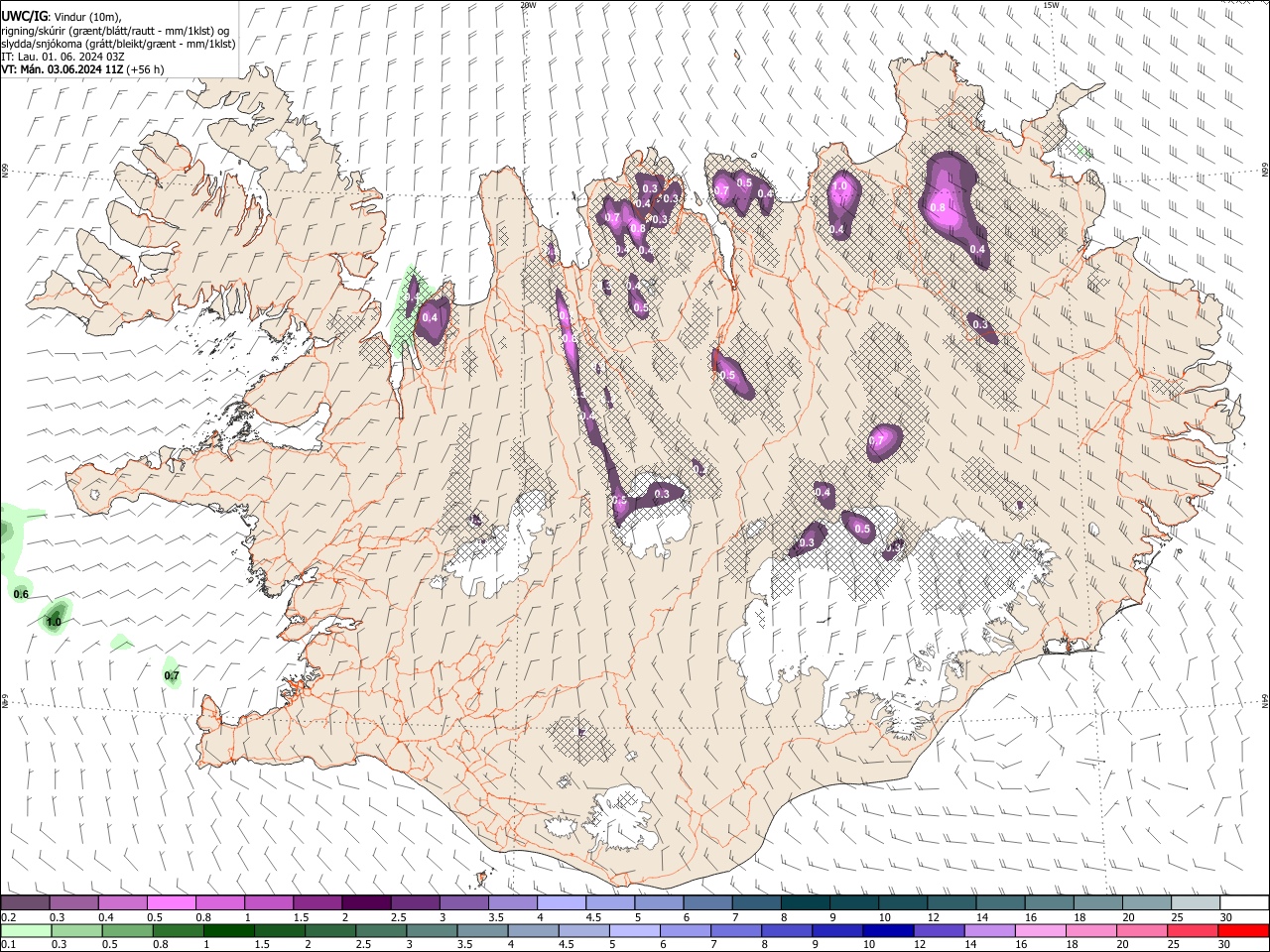Click the '15W' longitude label at top

pos(1051,5)
